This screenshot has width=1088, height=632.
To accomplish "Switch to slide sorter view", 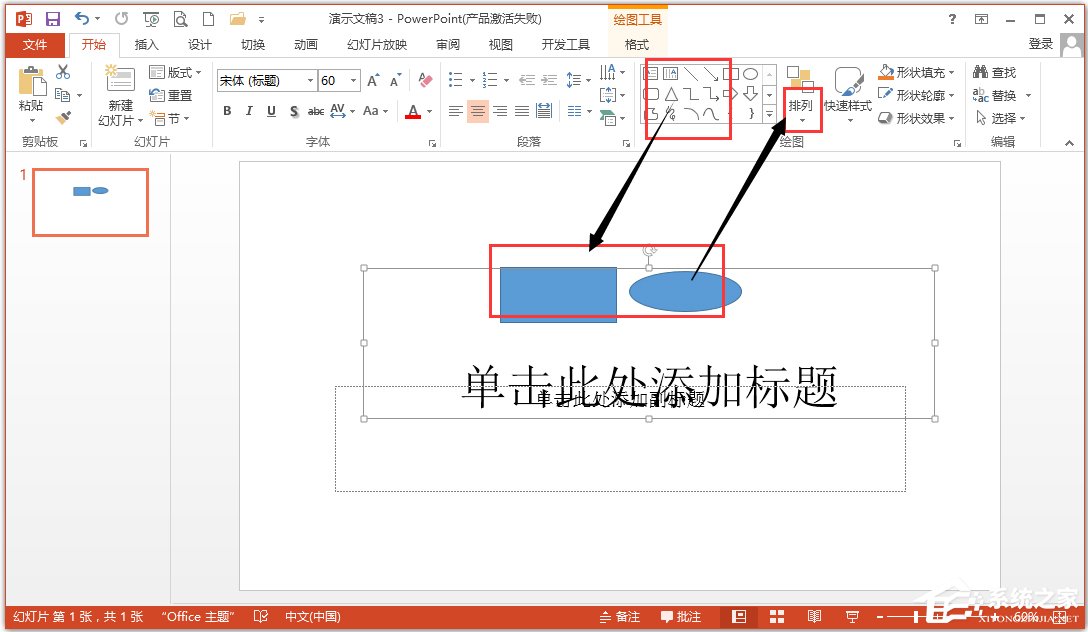I will [x=777, y=617].
